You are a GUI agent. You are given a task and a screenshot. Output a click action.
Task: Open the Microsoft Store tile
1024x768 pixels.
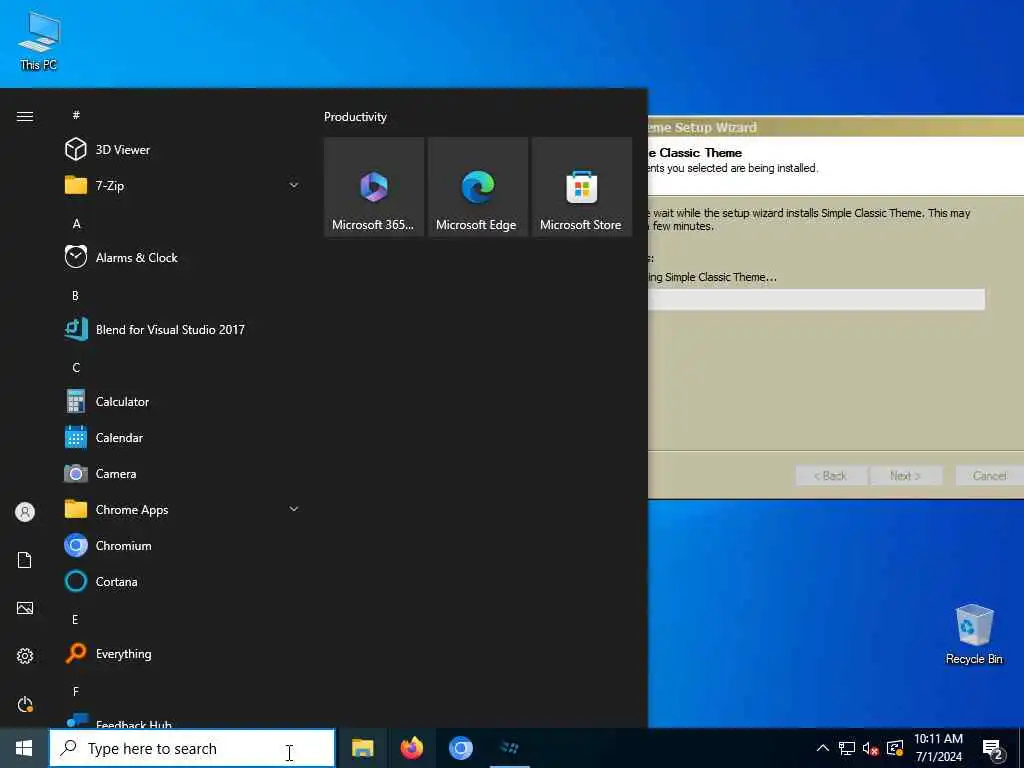(582, 187)
